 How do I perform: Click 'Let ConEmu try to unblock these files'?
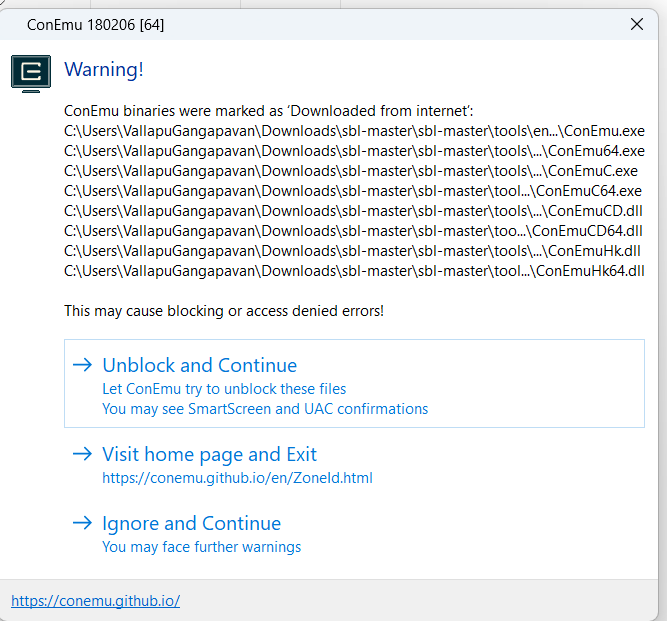pos(224,389)
